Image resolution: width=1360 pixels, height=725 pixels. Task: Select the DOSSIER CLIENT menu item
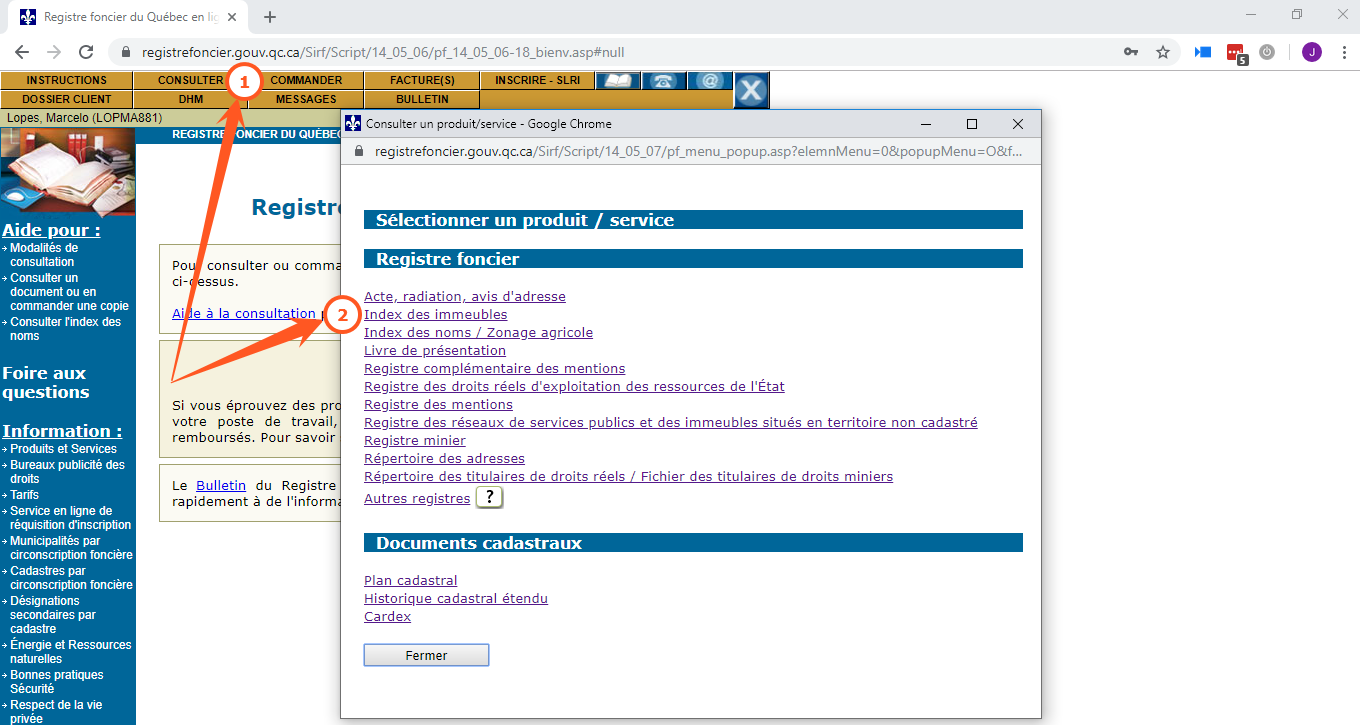[67, 99]
